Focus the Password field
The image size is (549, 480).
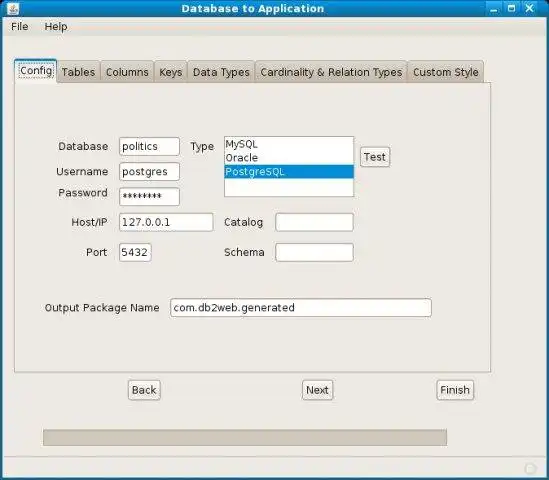click(150, 196)
